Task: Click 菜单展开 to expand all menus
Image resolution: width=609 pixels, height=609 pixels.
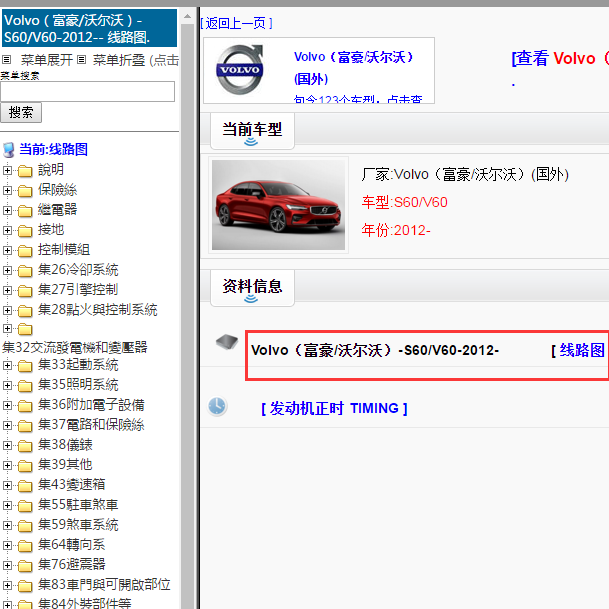Action: point(47,60)
